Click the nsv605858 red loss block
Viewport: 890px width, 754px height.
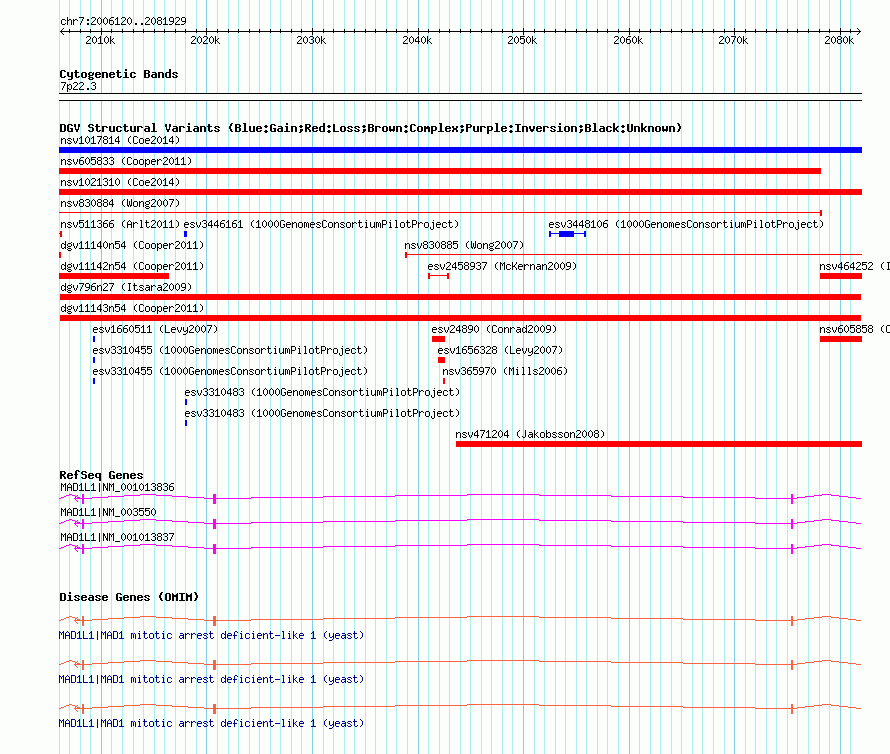pos(841,339)
